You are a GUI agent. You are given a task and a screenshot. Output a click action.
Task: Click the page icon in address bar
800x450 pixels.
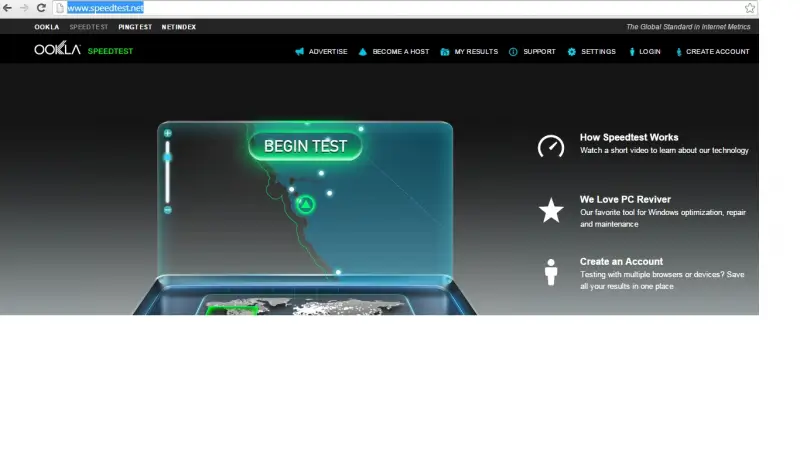pos(60,8)
